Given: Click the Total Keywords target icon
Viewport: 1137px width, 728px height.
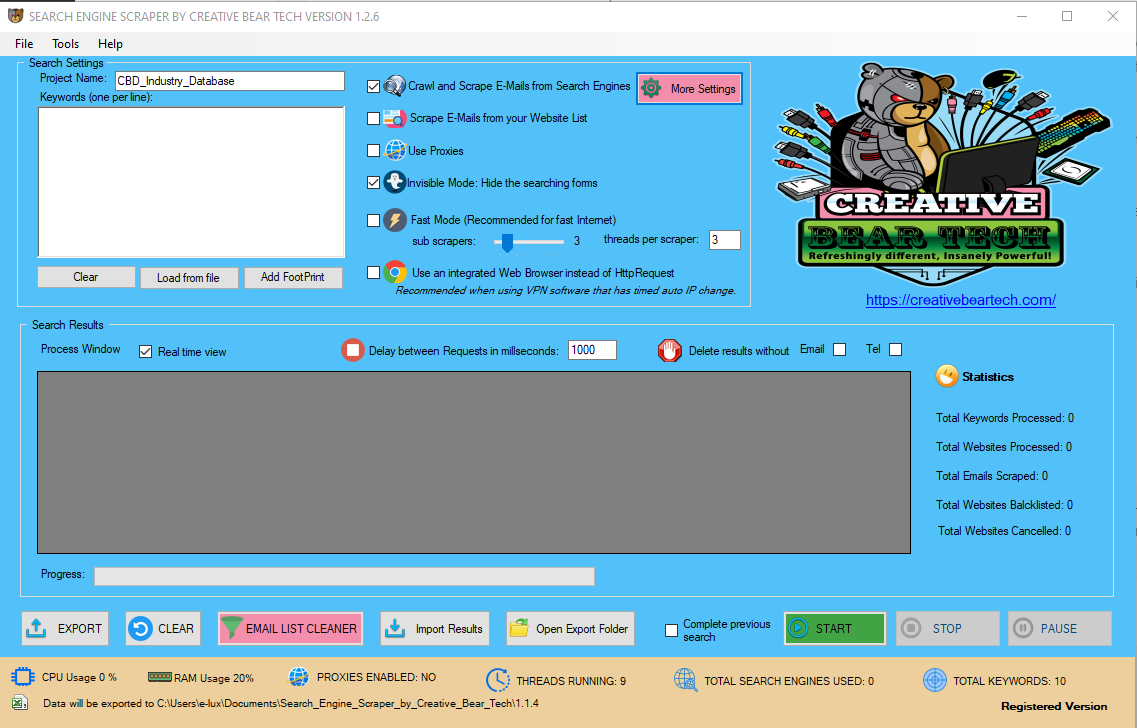Looking at the screenshot, I should click(935, 680).
